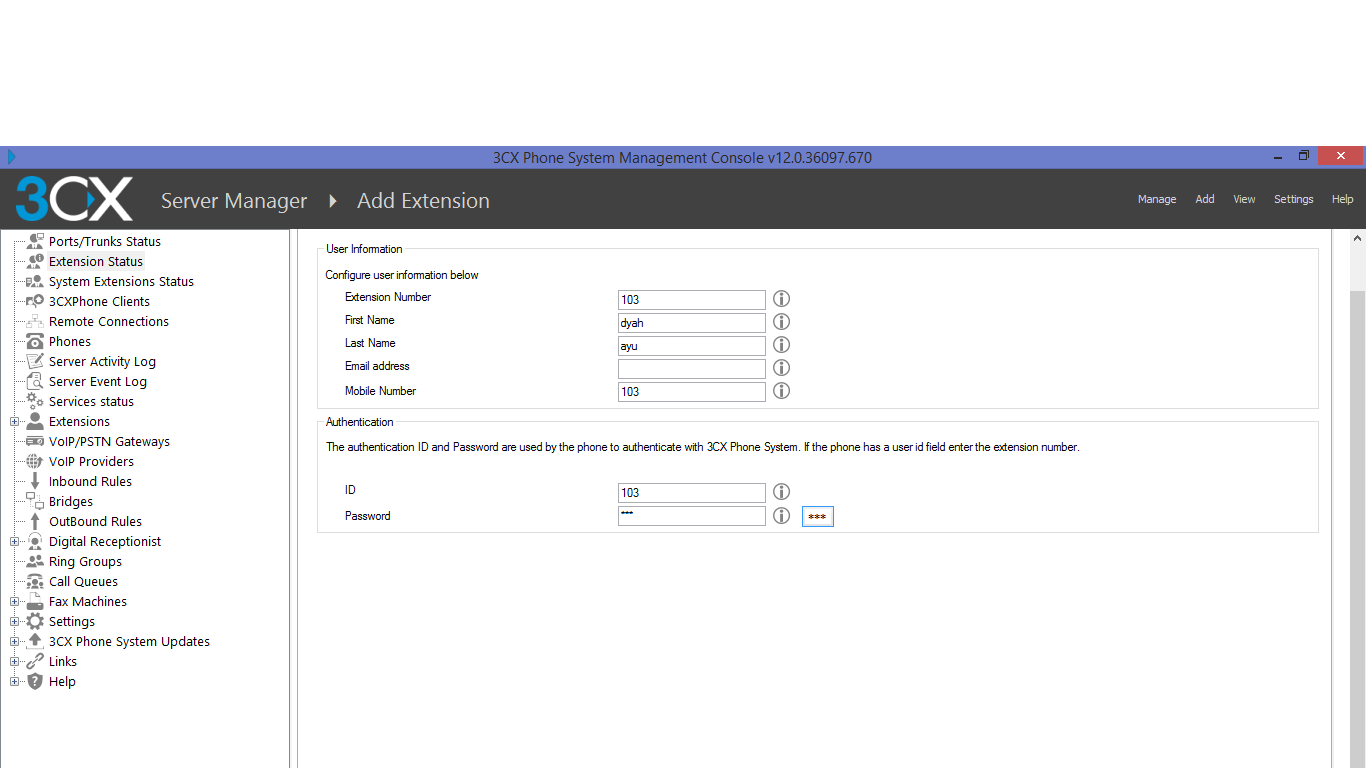The image size is (1366, 768).
Task: Show info for First Name field
Action: 782,322
